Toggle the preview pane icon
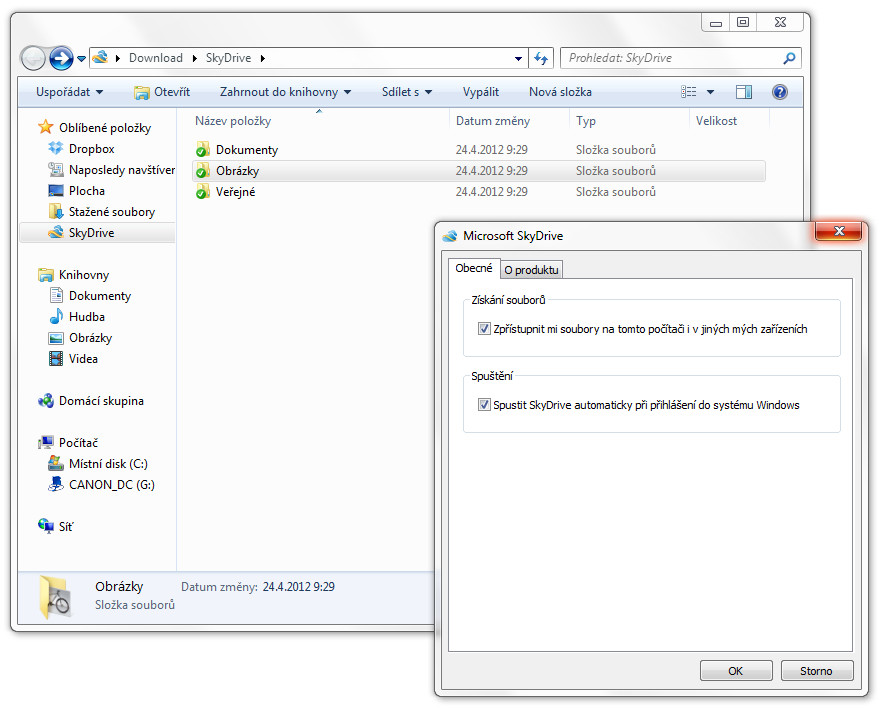Image resolution: width=881 pixels, height=709 pixels. [744, 92]
